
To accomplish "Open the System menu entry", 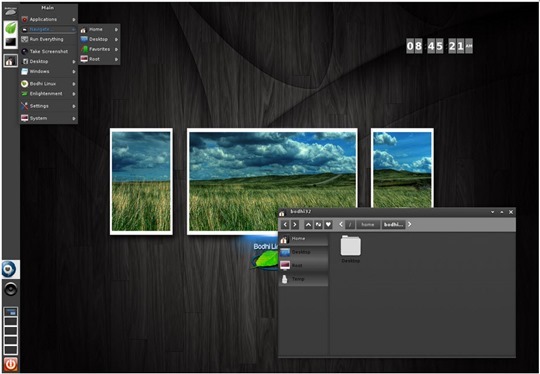I will pos(49,118).
